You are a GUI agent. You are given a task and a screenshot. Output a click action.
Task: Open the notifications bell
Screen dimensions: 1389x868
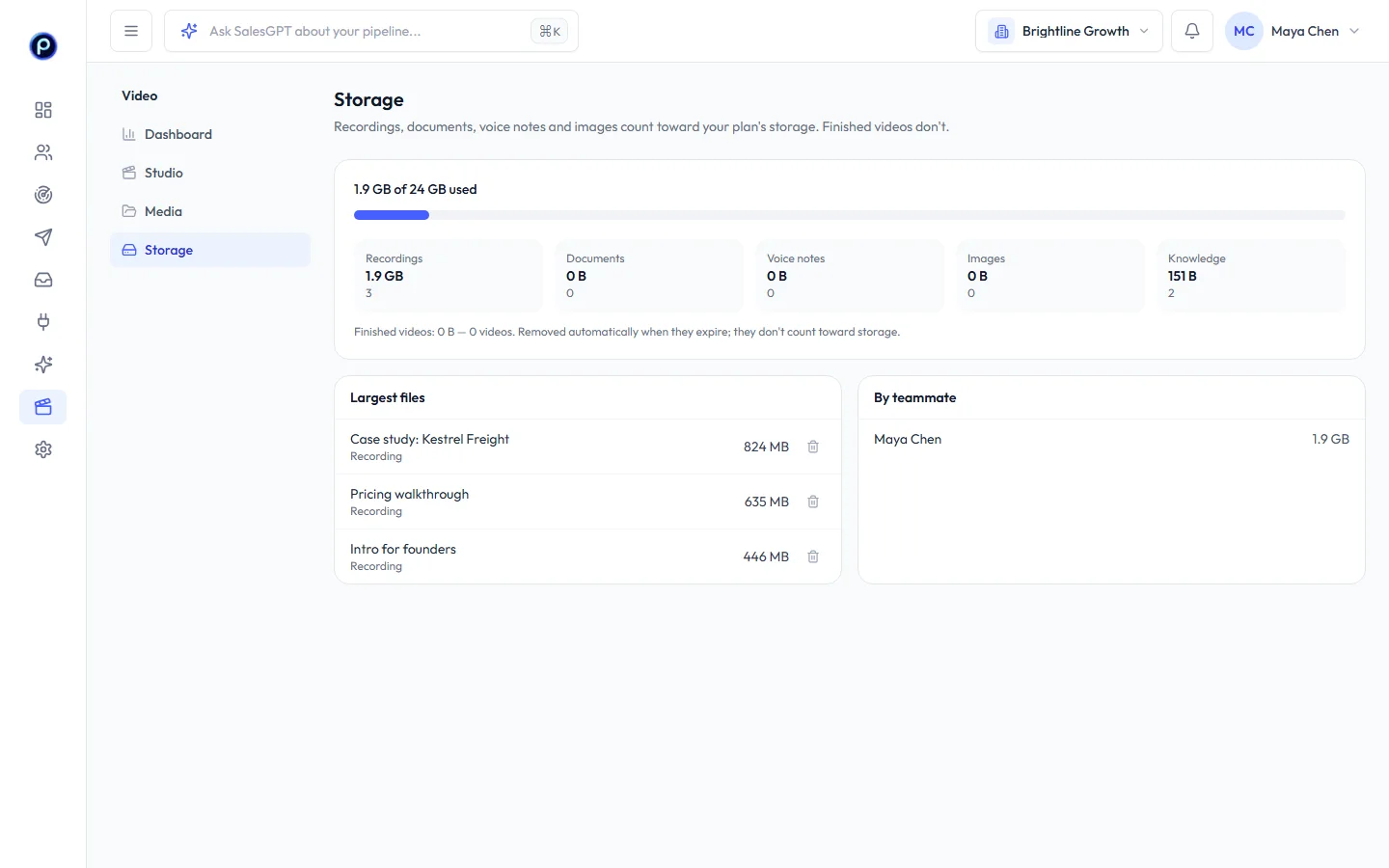pyautogui.click(x=1192, y=31)
